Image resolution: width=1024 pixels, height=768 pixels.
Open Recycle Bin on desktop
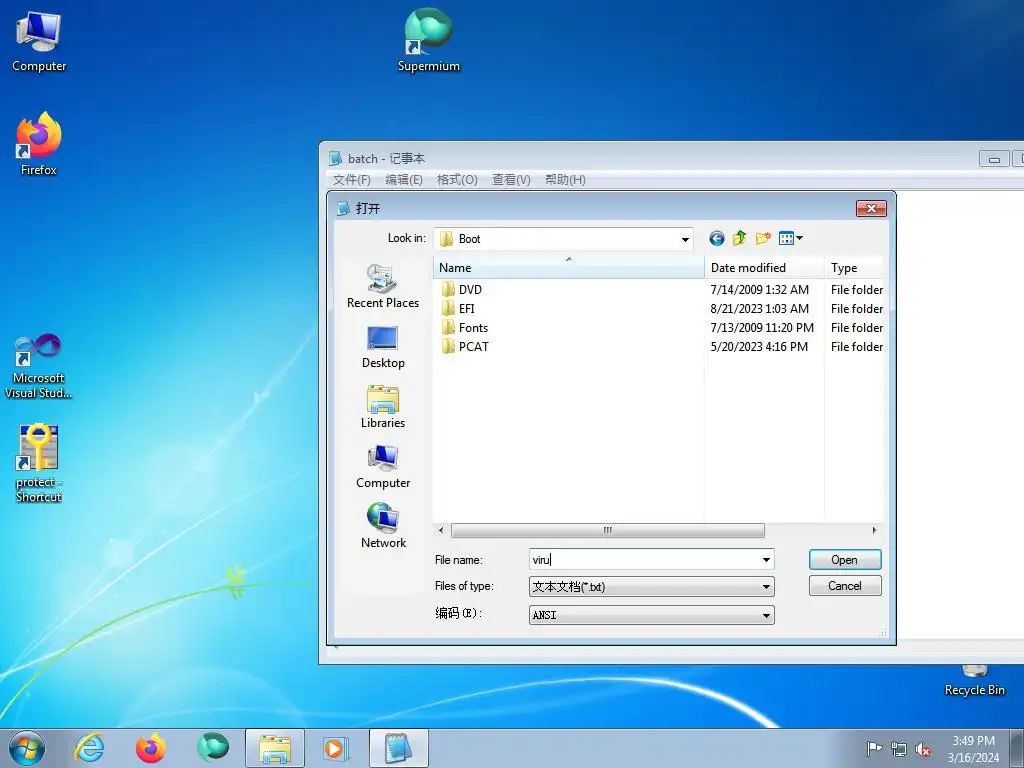tap(974, 682)
